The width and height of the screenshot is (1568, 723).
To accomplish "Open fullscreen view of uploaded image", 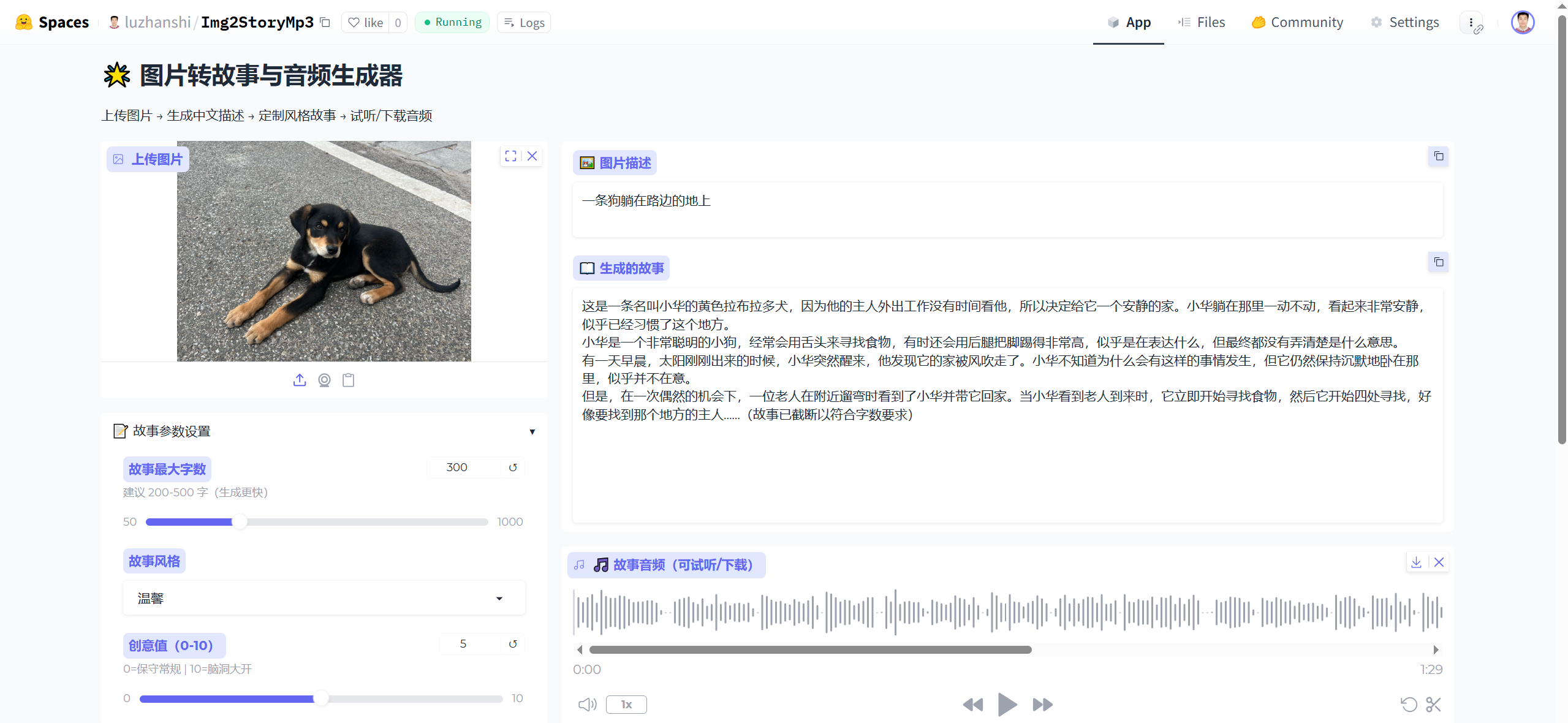I will point(510,156).
